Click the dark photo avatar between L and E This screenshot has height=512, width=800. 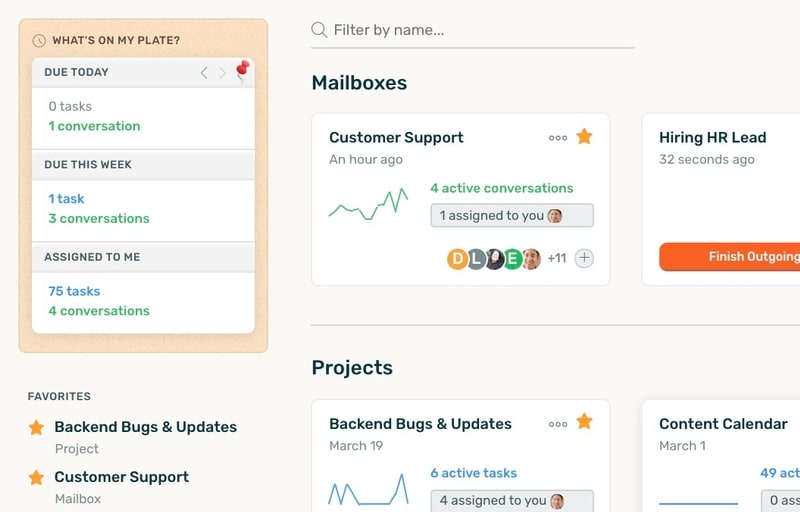494,259
